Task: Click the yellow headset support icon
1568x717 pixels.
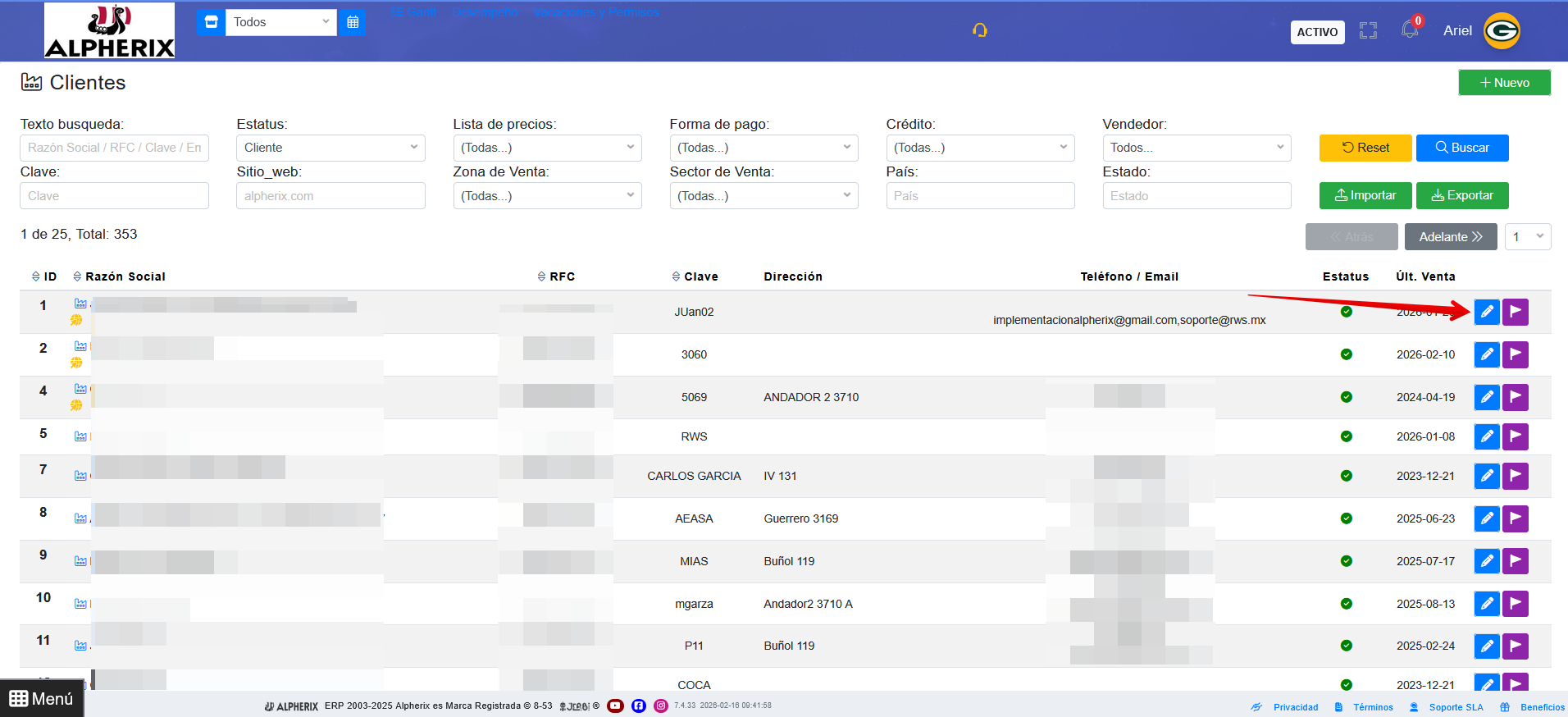Action: (980, 30)
